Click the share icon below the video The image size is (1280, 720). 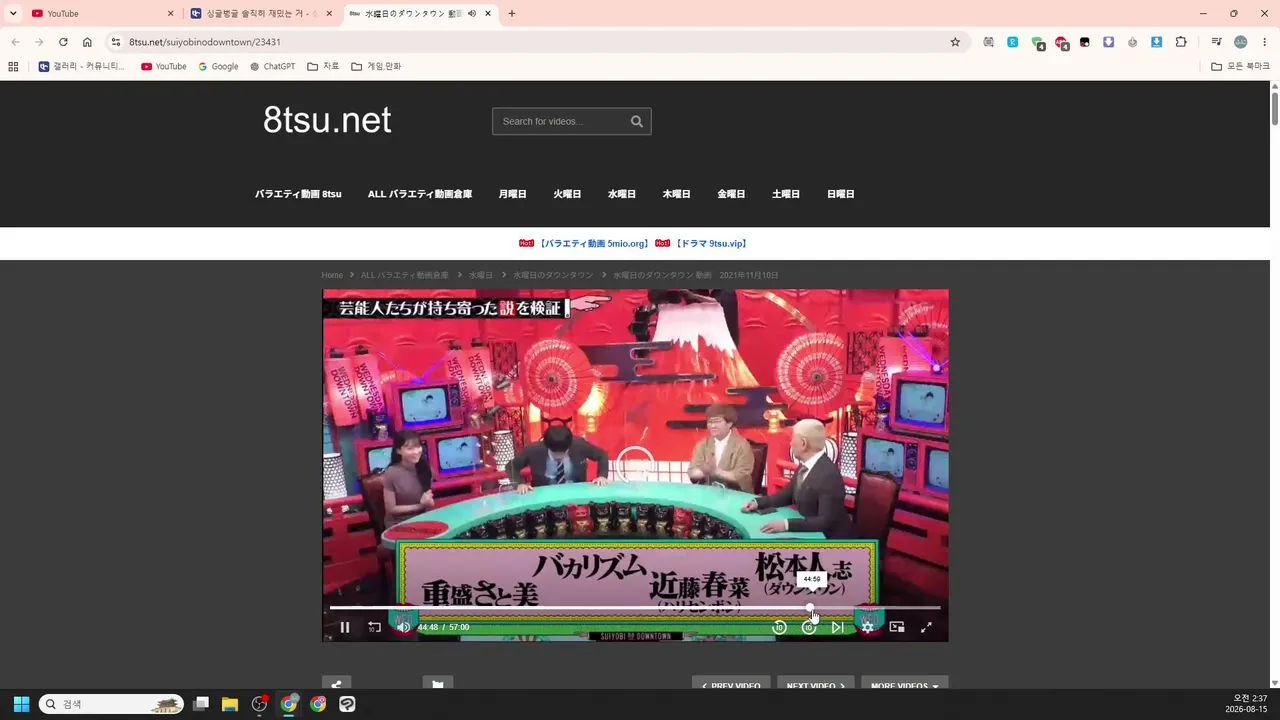tap(336, 685)
